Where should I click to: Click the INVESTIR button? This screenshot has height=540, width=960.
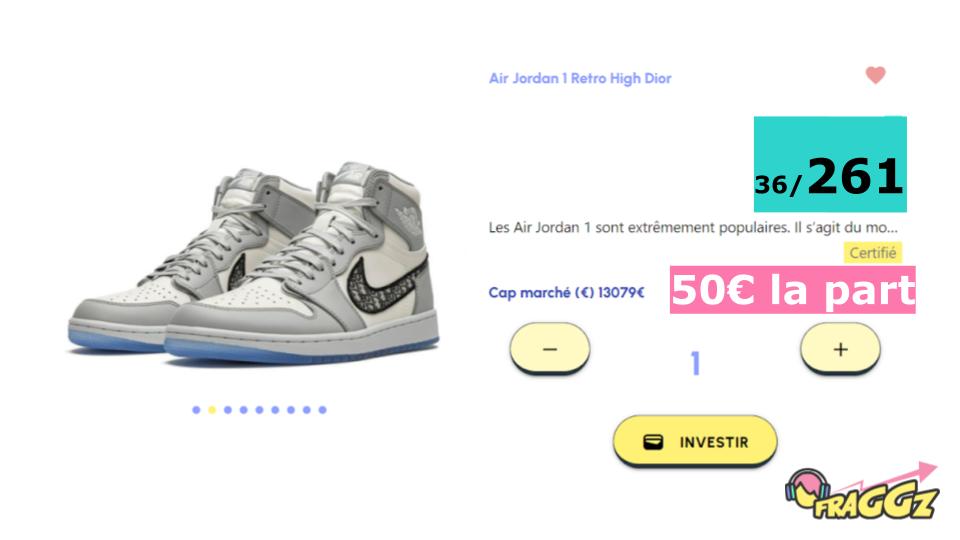[x=695, y=441]
